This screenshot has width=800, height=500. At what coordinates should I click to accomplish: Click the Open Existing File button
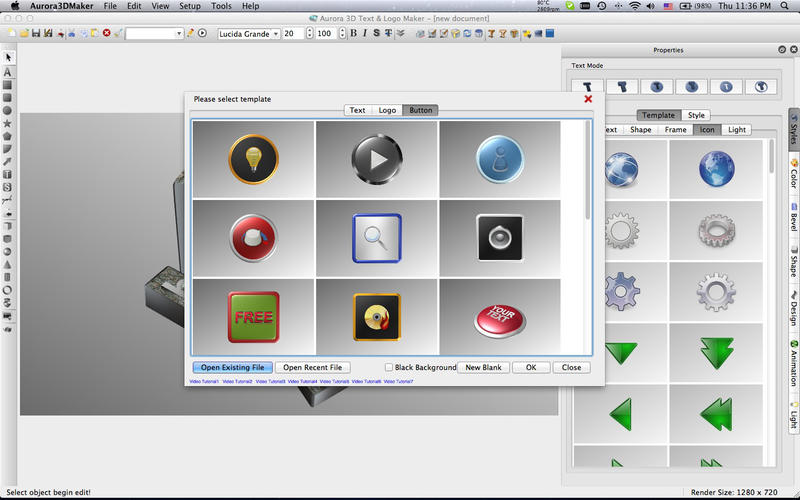tap(231, 368)
